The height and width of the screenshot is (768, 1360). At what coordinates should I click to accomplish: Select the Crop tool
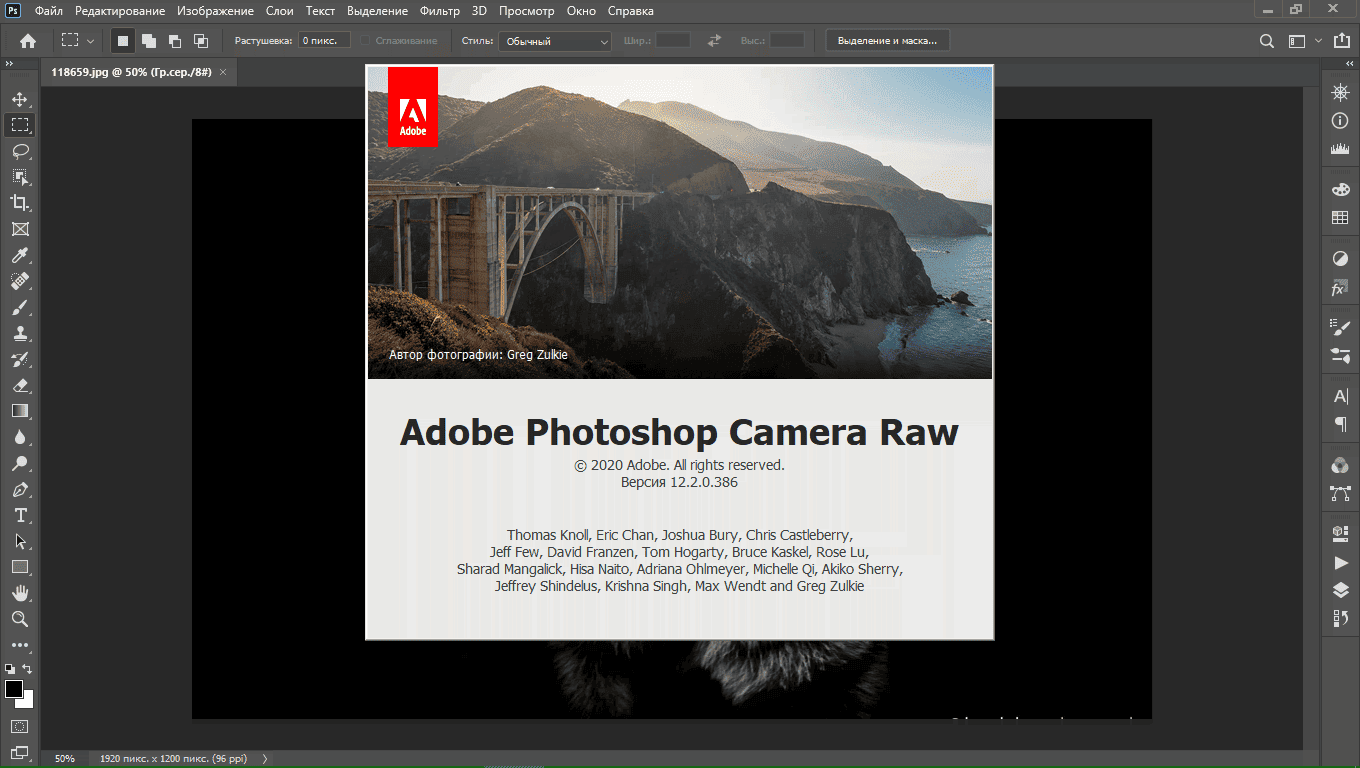click(x=19, y=203)
